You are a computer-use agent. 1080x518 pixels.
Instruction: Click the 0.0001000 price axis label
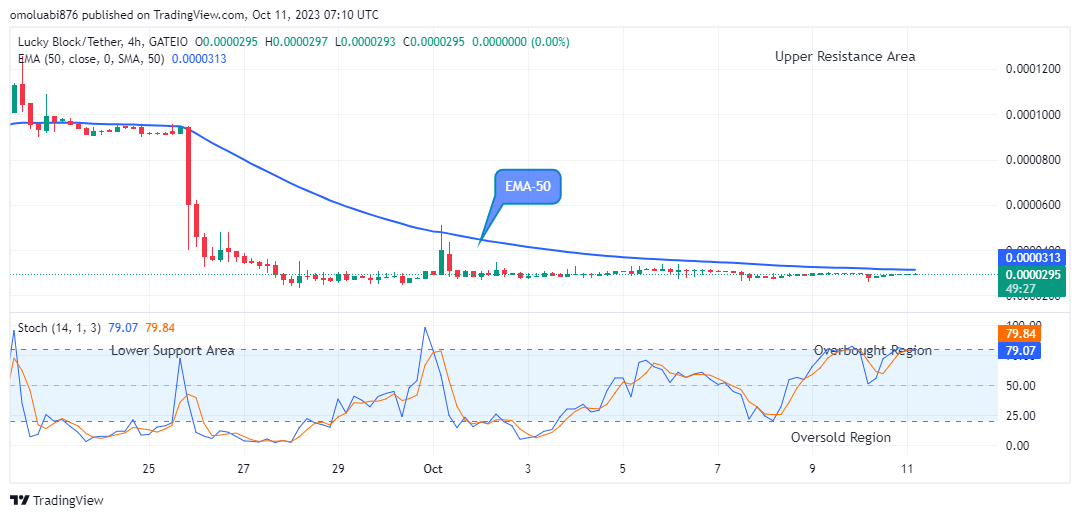[x=1033, y=115]
